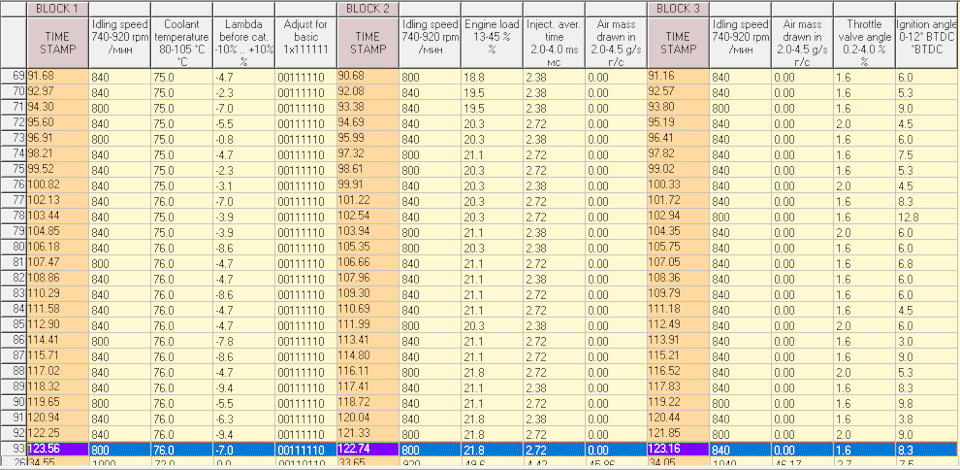Select row number 88
Viewport: 960px width, 470px height.
(x=13, y=371)
